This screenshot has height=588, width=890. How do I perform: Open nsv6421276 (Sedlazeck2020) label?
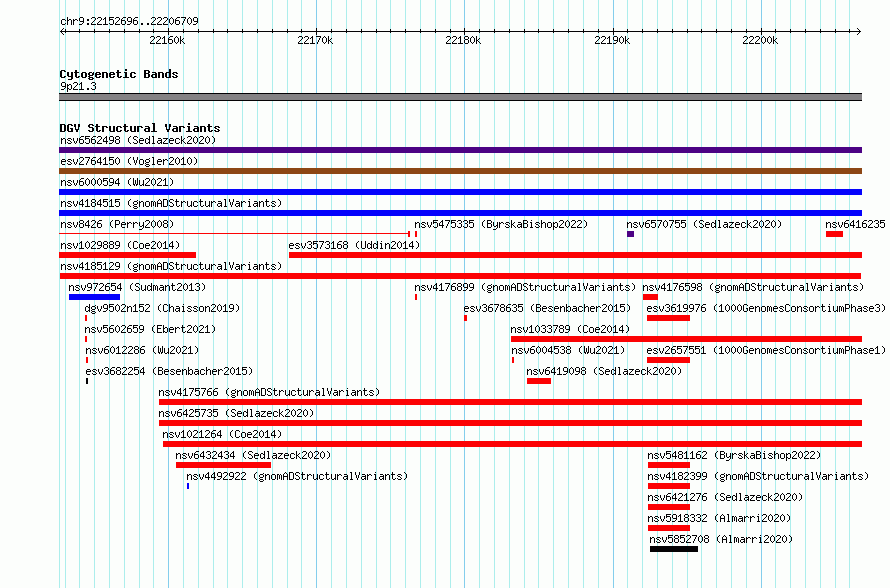[x=725, y=497]
